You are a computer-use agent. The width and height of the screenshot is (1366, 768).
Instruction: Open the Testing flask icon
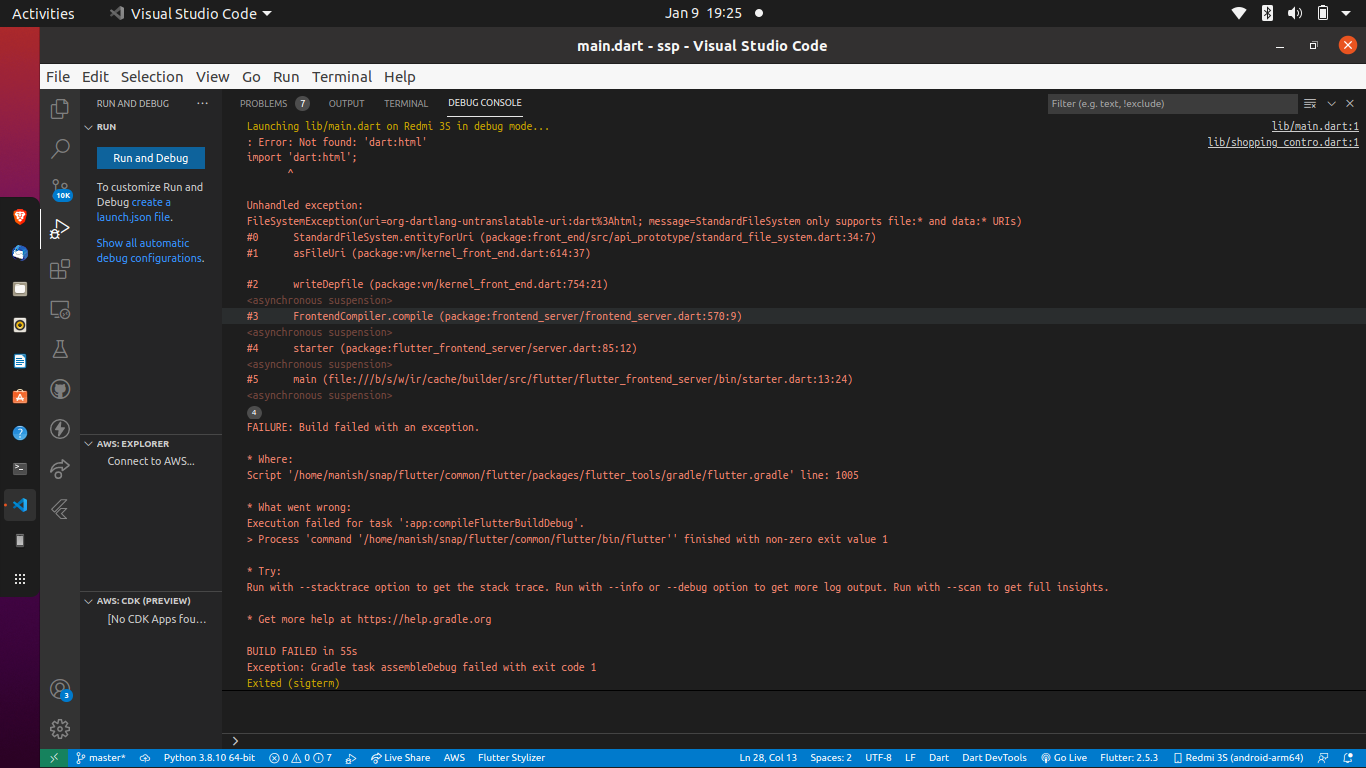tap(60, 349)
